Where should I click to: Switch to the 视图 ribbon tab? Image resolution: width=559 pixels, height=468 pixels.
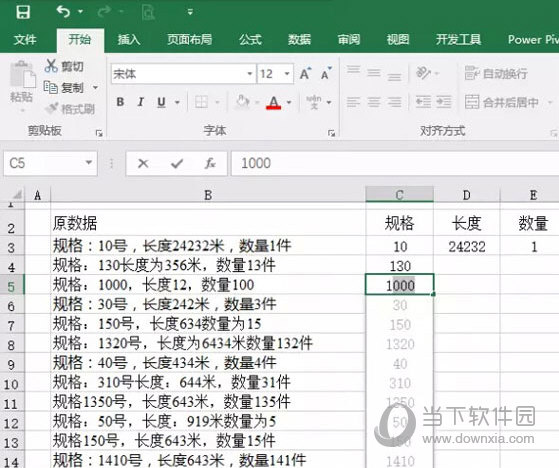[398, 39]
